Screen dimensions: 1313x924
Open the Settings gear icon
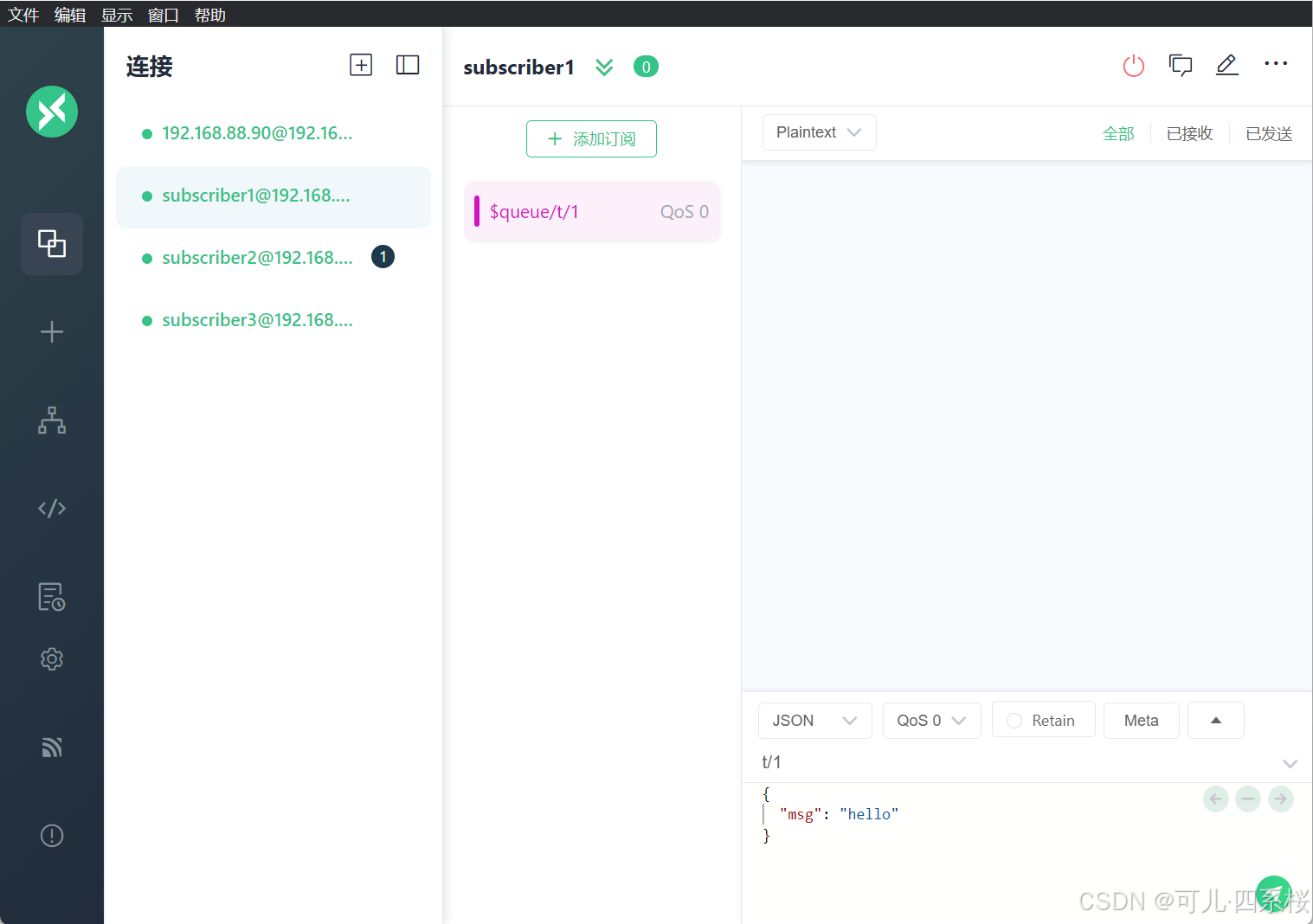click(52, 659)
